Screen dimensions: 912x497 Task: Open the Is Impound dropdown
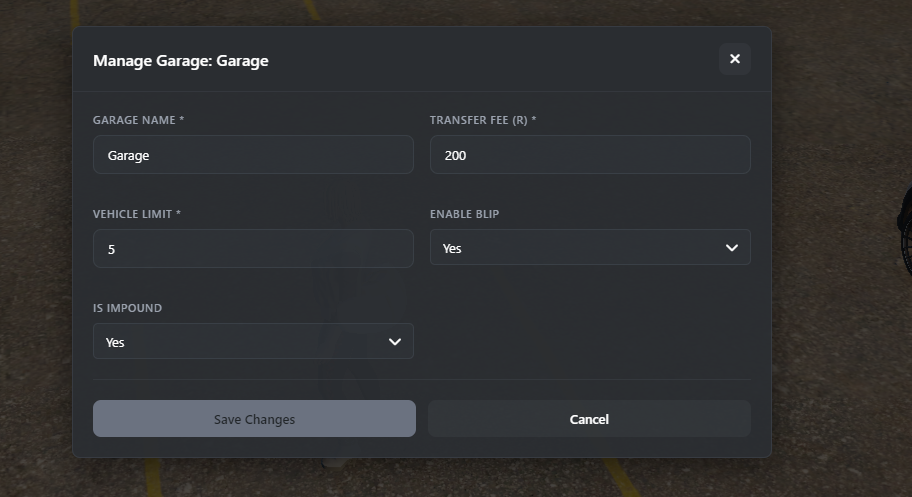point(253,342)
